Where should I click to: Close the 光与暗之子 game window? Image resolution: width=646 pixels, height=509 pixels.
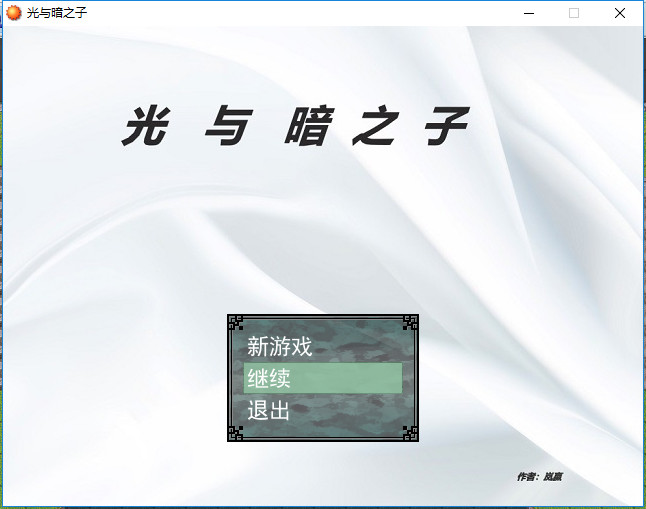(x=620, y=13)
